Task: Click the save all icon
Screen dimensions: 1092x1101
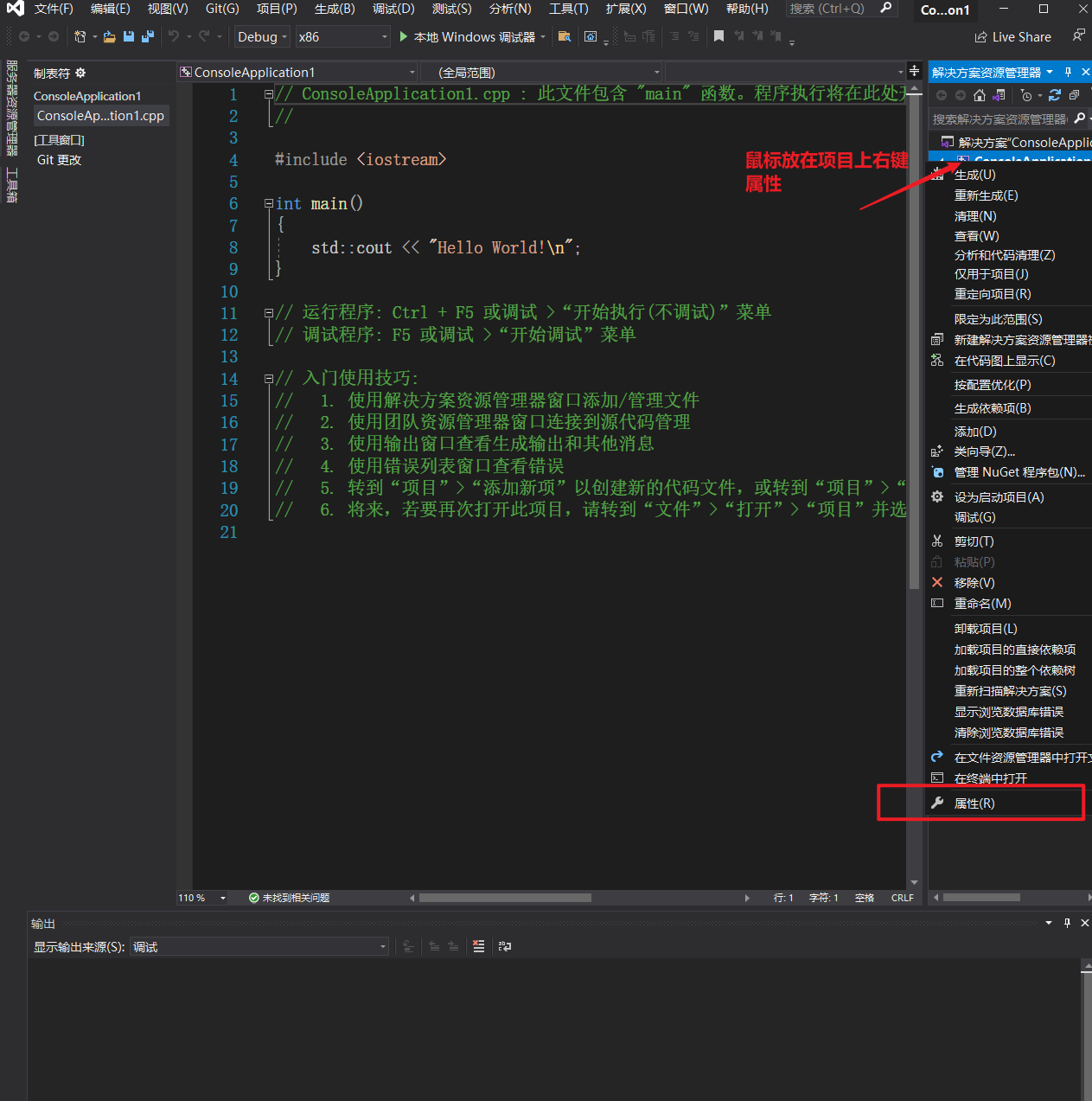Action: coord(148,36)
